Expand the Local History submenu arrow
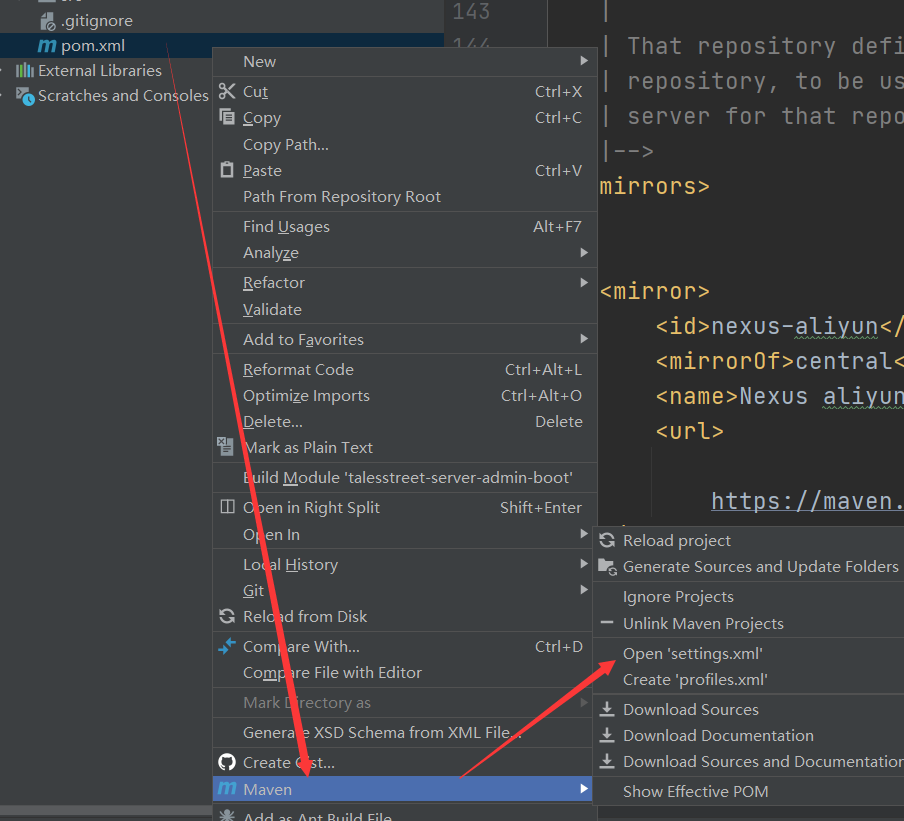The height and width of the screenshot is (821, 904). click(584, 563)
